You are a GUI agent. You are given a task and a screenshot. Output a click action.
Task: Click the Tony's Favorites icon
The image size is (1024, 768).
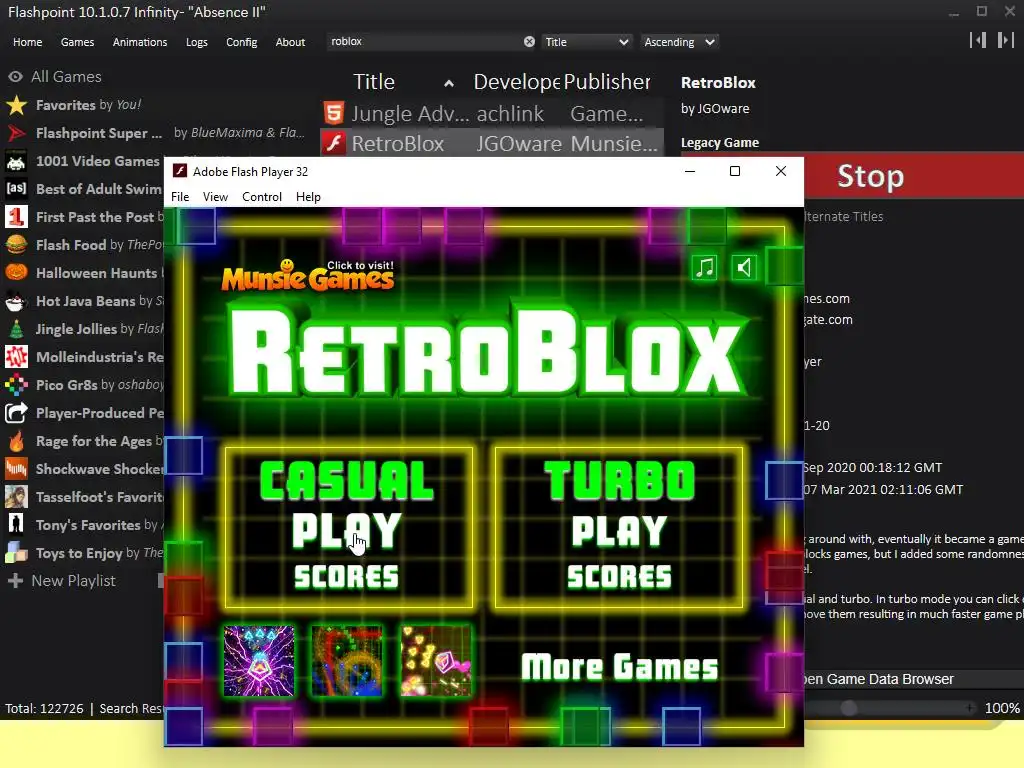click(x=16, y=525)
